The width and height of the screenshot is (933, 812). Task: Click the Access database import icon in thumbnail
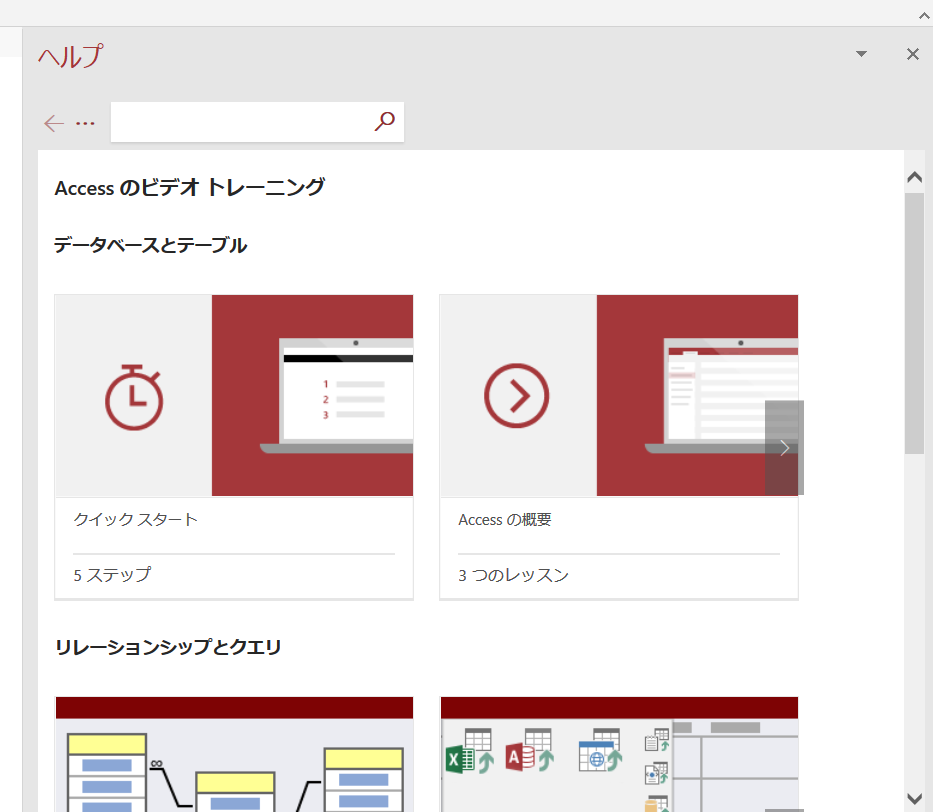[530, 751]
